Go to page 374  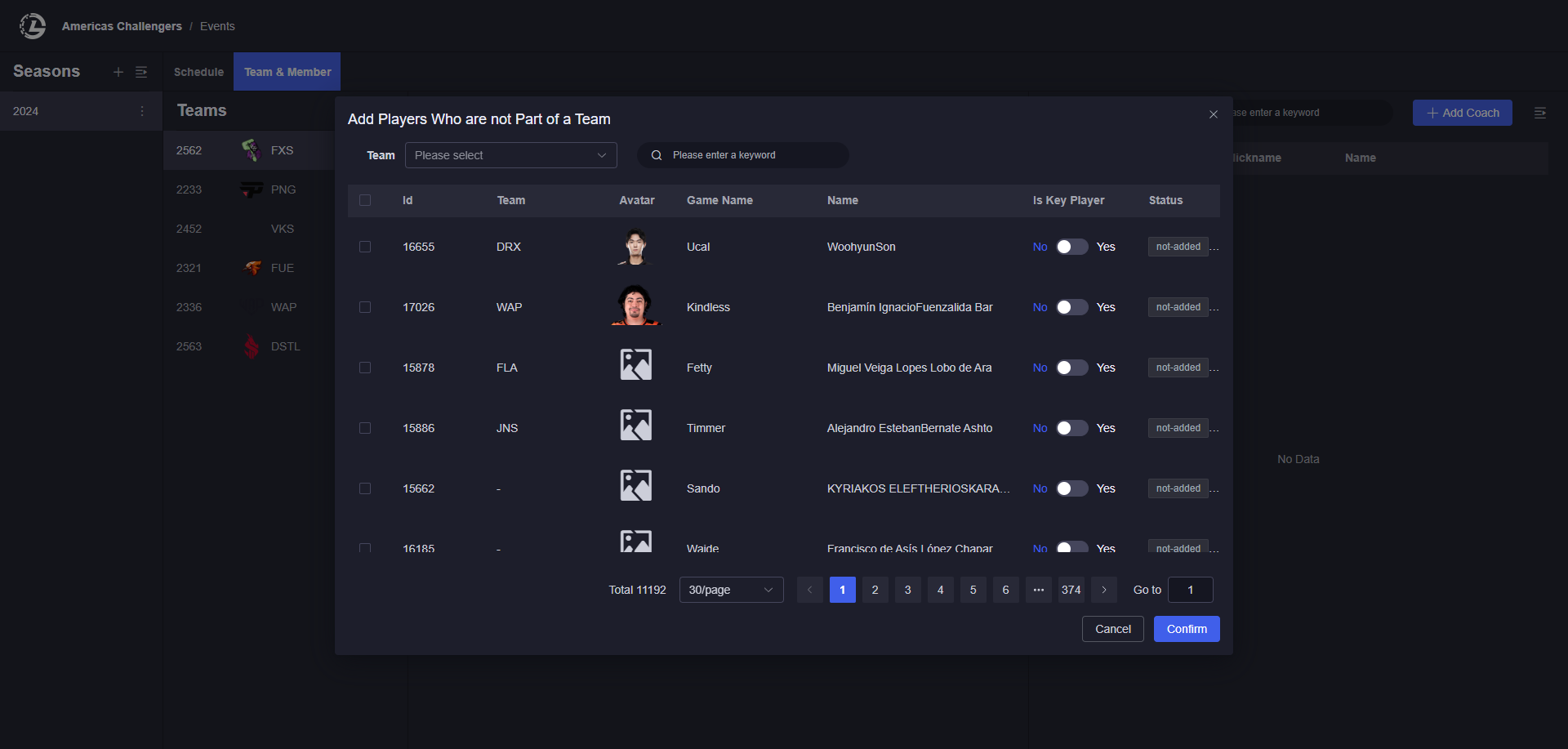(x=1071, y=590)
